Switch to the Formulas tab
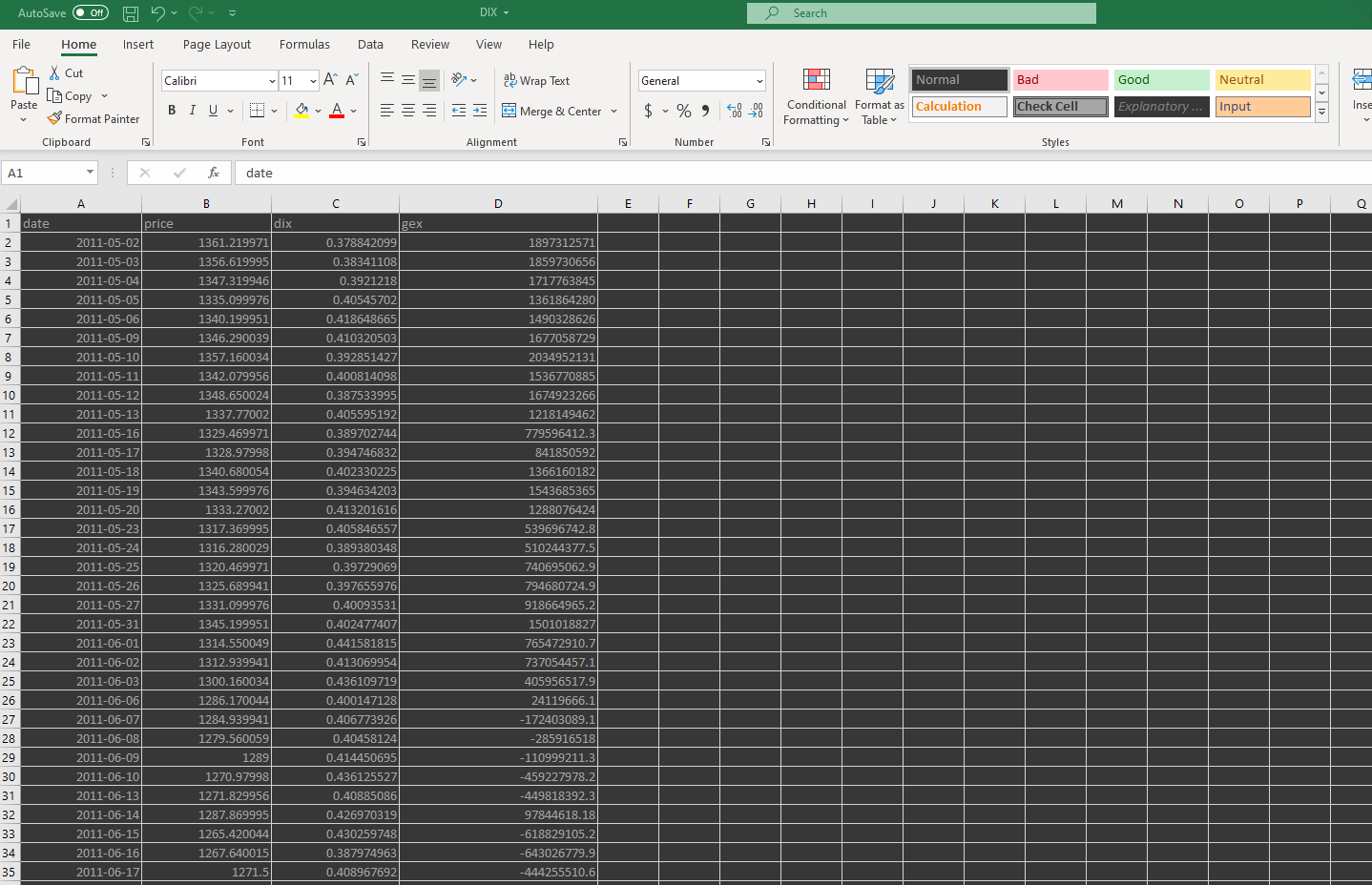 pos(304,45)
